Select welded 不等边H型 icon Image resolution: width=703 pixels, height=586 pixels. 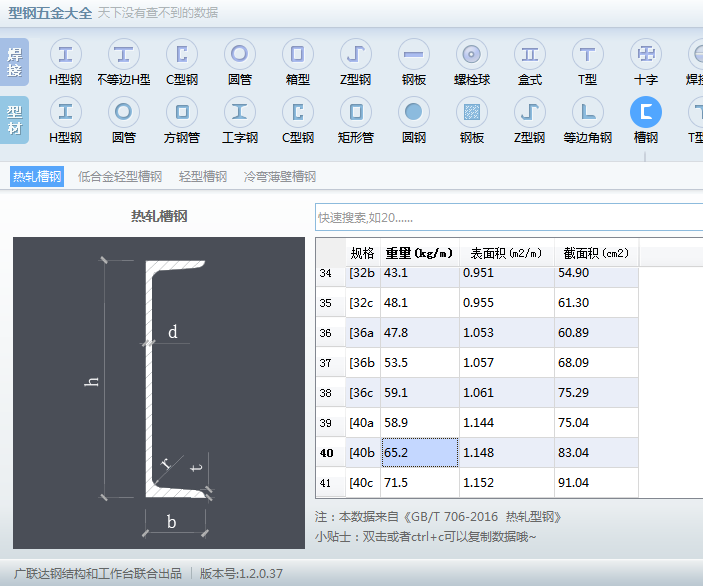124,54
